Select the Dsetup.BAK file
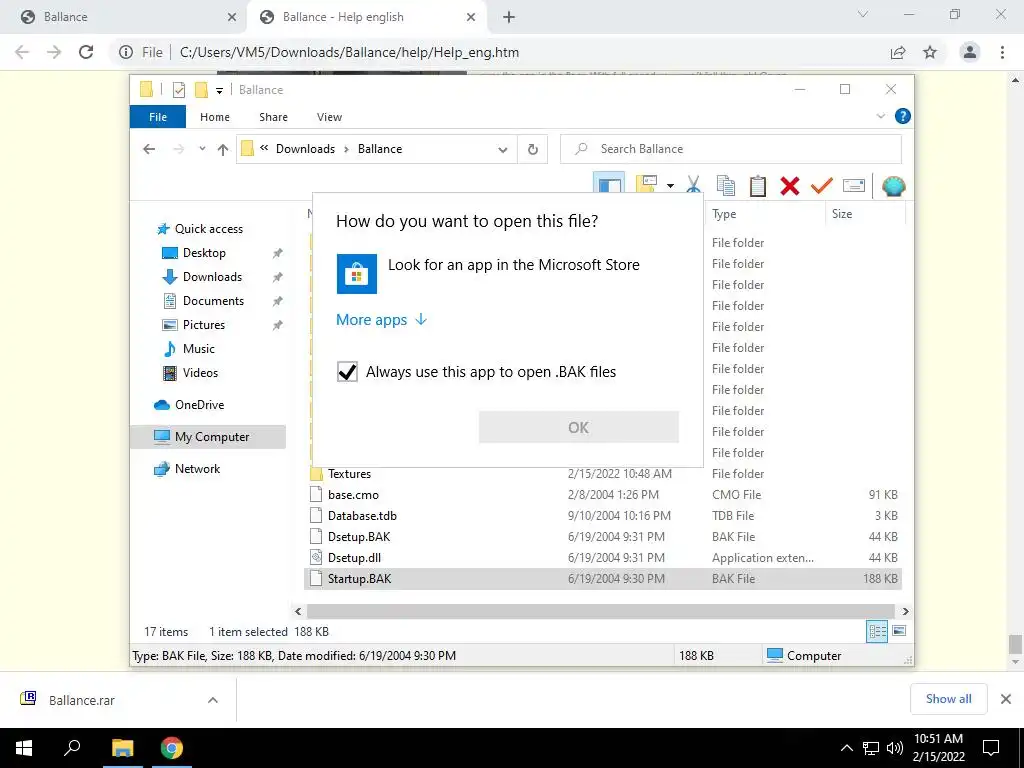Image resolution: width=1024 pixels, height=768 pixels. pyautogui.click(x=359, y=537)
